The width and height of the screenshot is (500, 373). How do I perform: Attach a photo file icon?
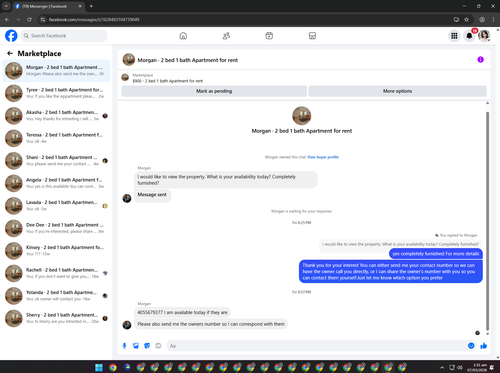coord(136,346)
